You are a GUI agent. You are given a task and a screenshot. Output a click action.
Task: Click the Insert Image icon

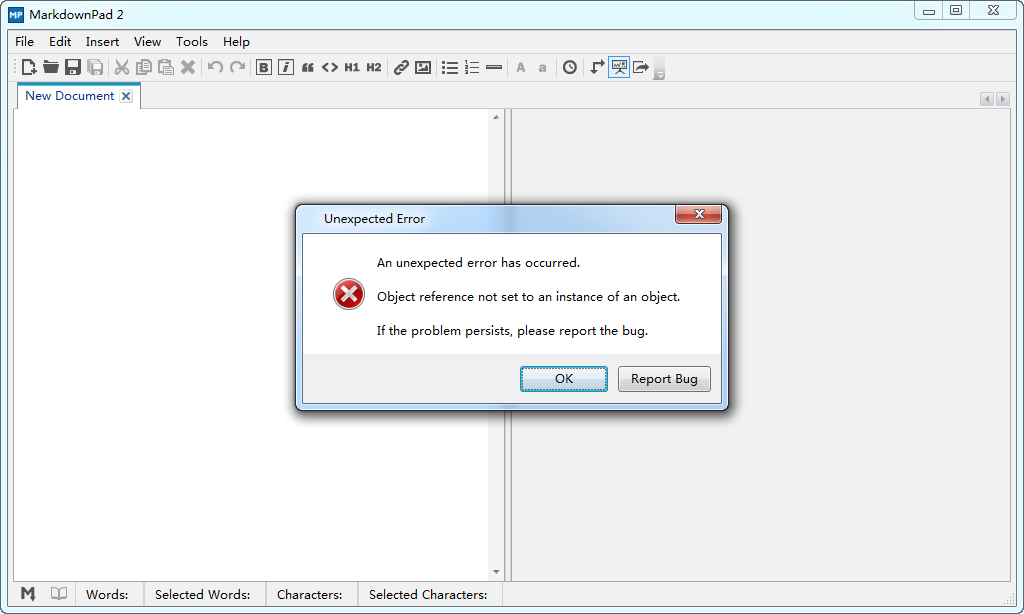(423, 67)
